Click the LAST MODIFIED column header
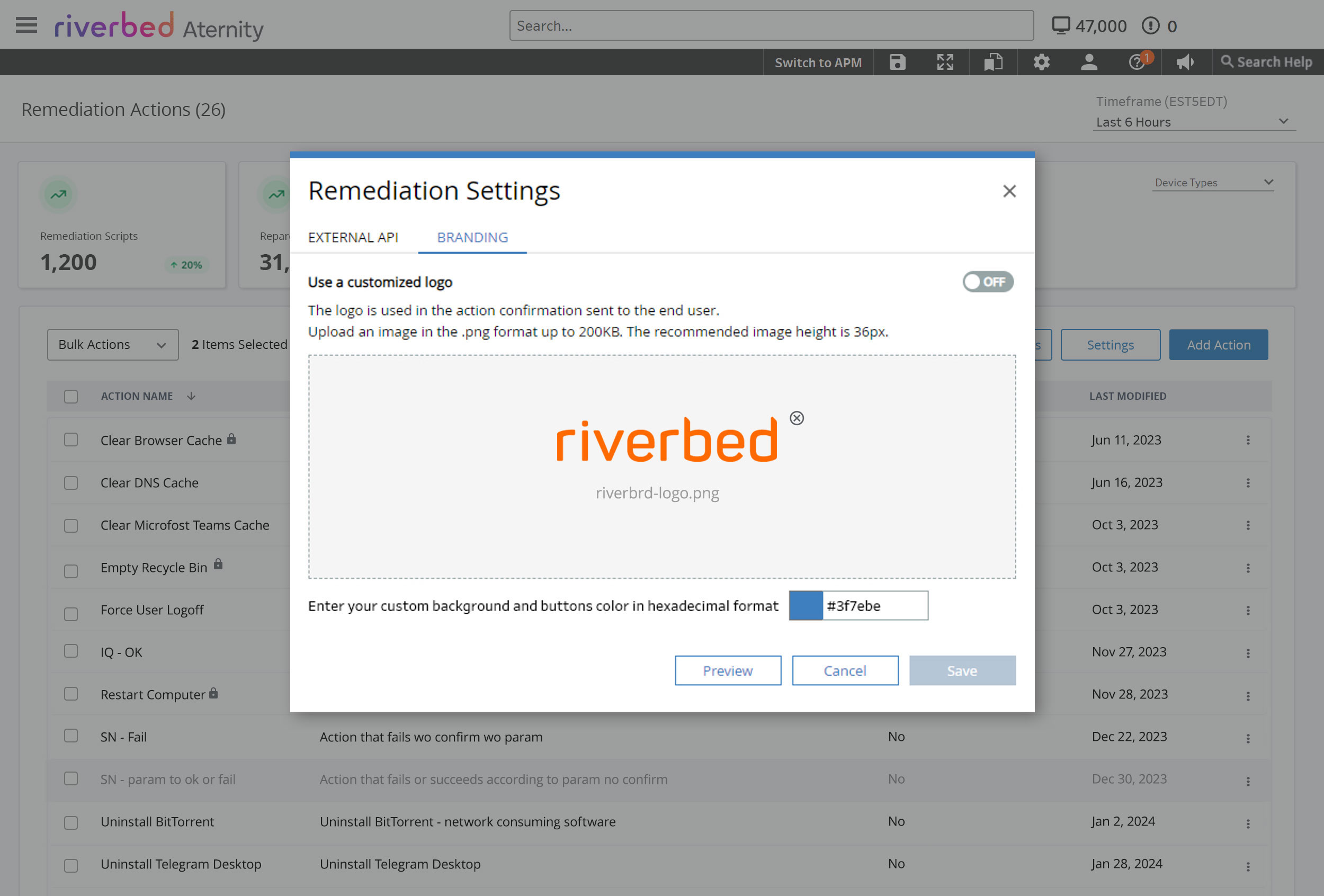 pyautogui.click(x=1128, y=396)
